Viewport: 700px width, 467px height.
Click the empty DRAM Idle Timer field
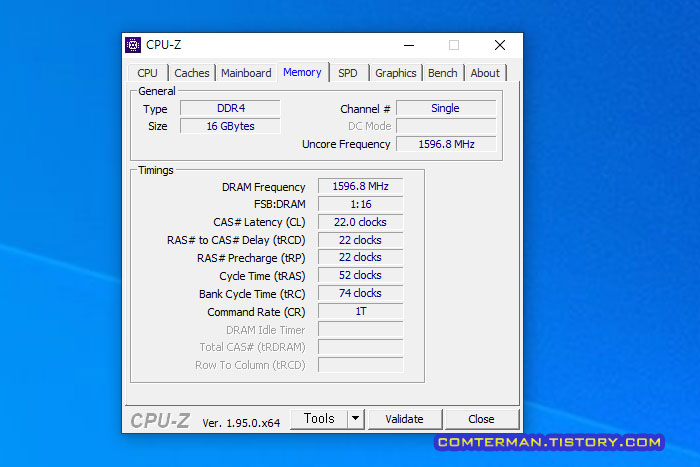[360, 329]
